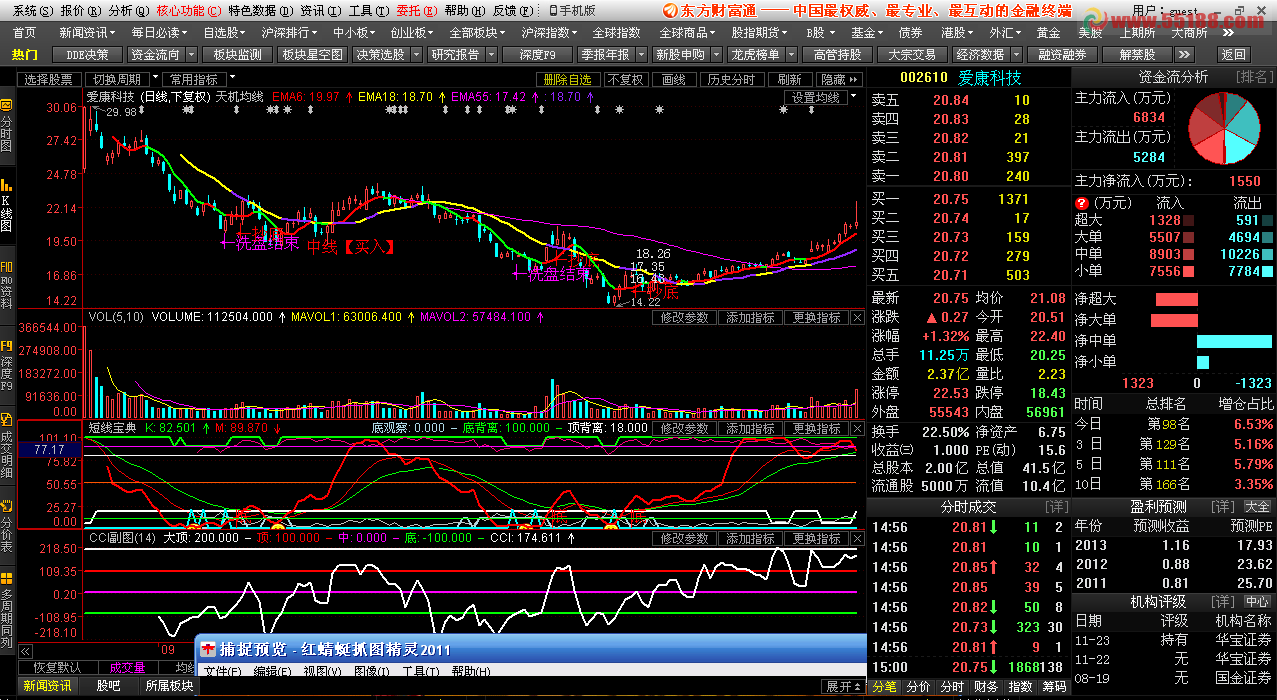Switch to K线图 in the left sidebar
1277x700 pixels.
pyautogui.click(x=6, y=207)
